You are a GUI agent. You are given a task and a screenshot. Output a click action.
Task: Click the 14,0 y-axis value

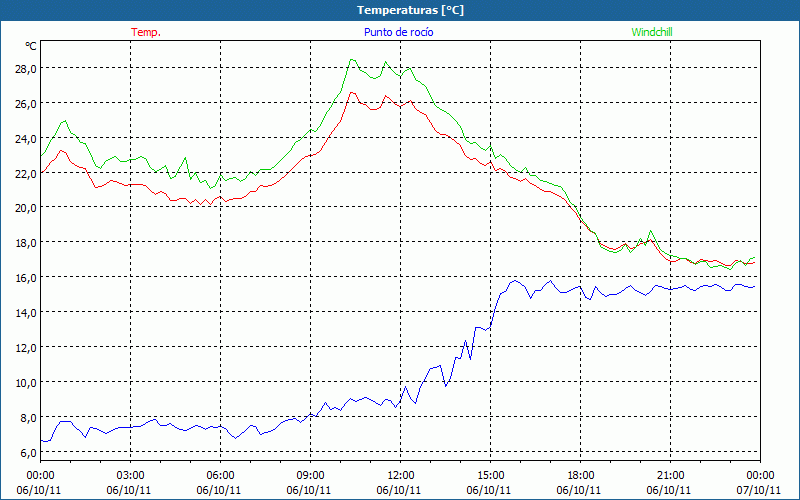pos(26,313)
